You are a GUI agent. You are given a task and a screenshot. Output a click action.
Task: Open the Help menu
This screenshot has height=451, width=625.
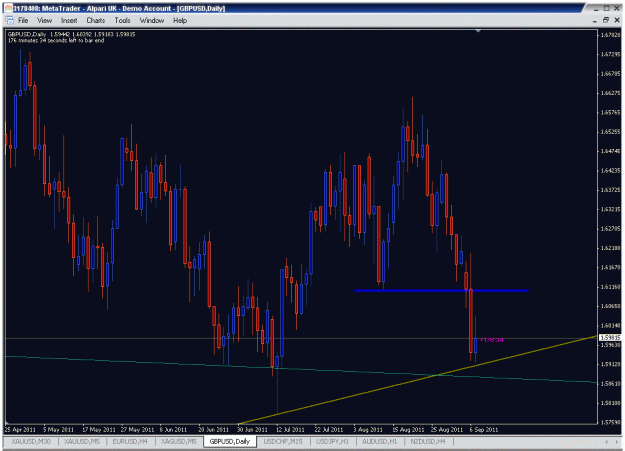180,20
